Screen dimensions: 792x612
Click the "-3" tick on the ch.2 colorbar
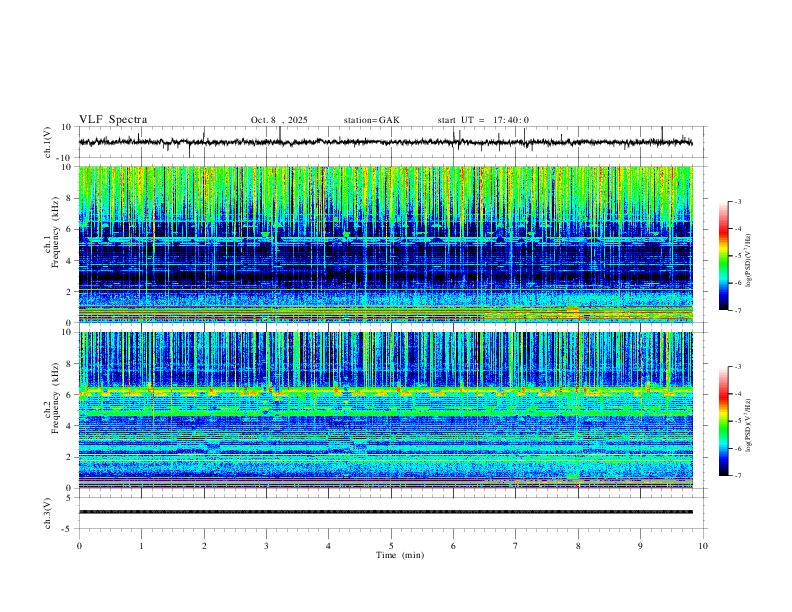click(738, 367)
